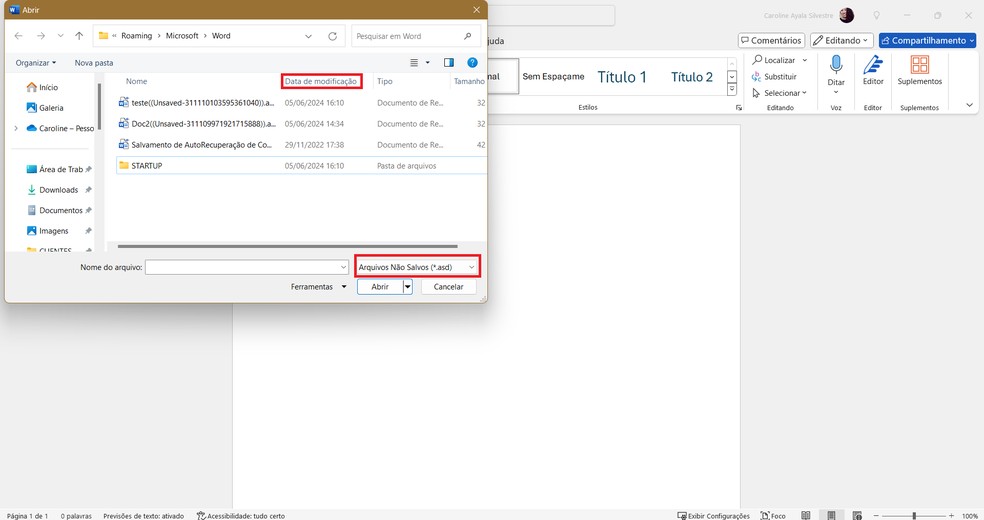The width and height of the screenshot is (984, 520).
Task: Go back with the dialog back arrow
Action: [x=18, y=36]
